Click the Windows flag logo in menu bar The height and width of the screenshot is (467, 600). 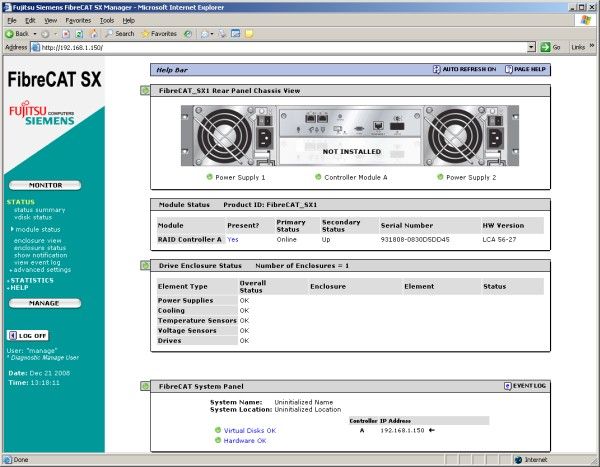point(585,20)
